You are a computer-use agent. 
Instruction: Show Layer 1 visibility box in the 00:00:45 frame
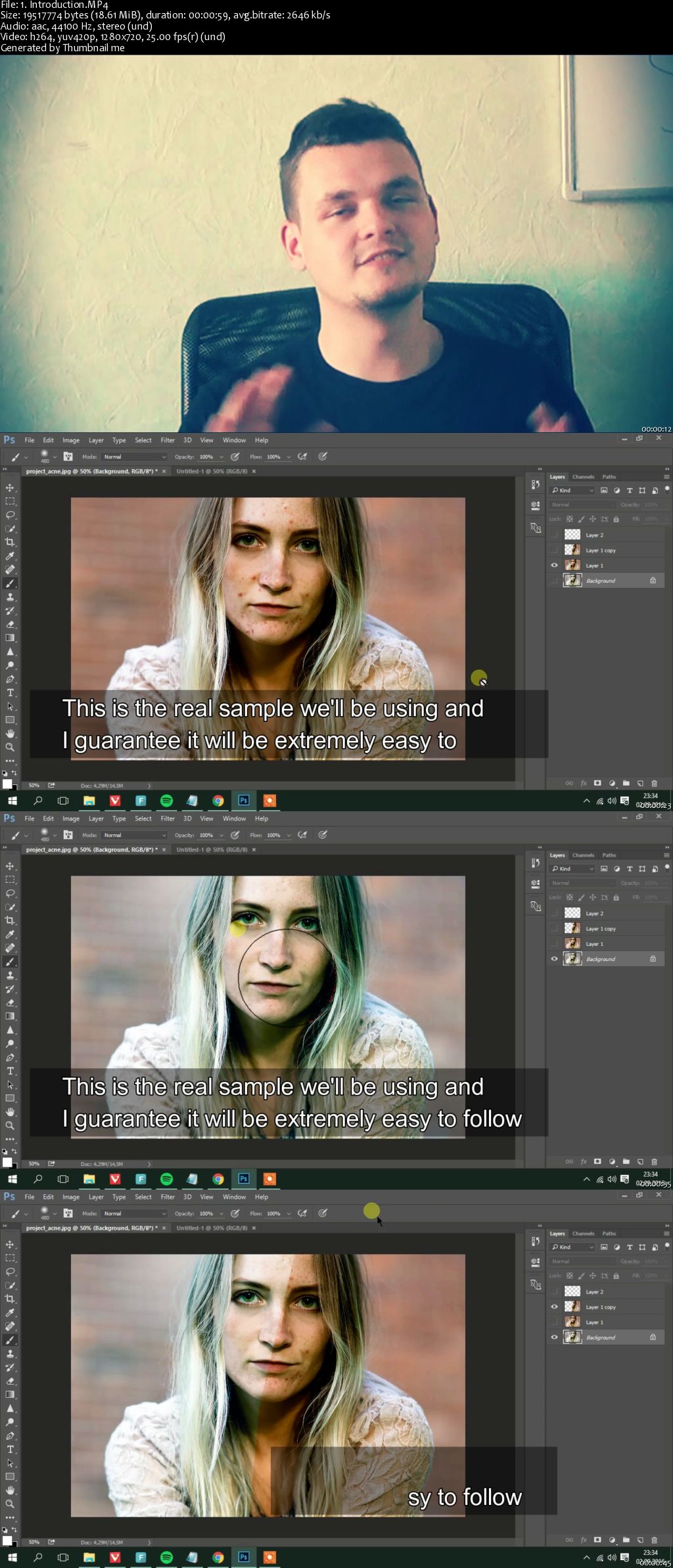pos(554,1322)
